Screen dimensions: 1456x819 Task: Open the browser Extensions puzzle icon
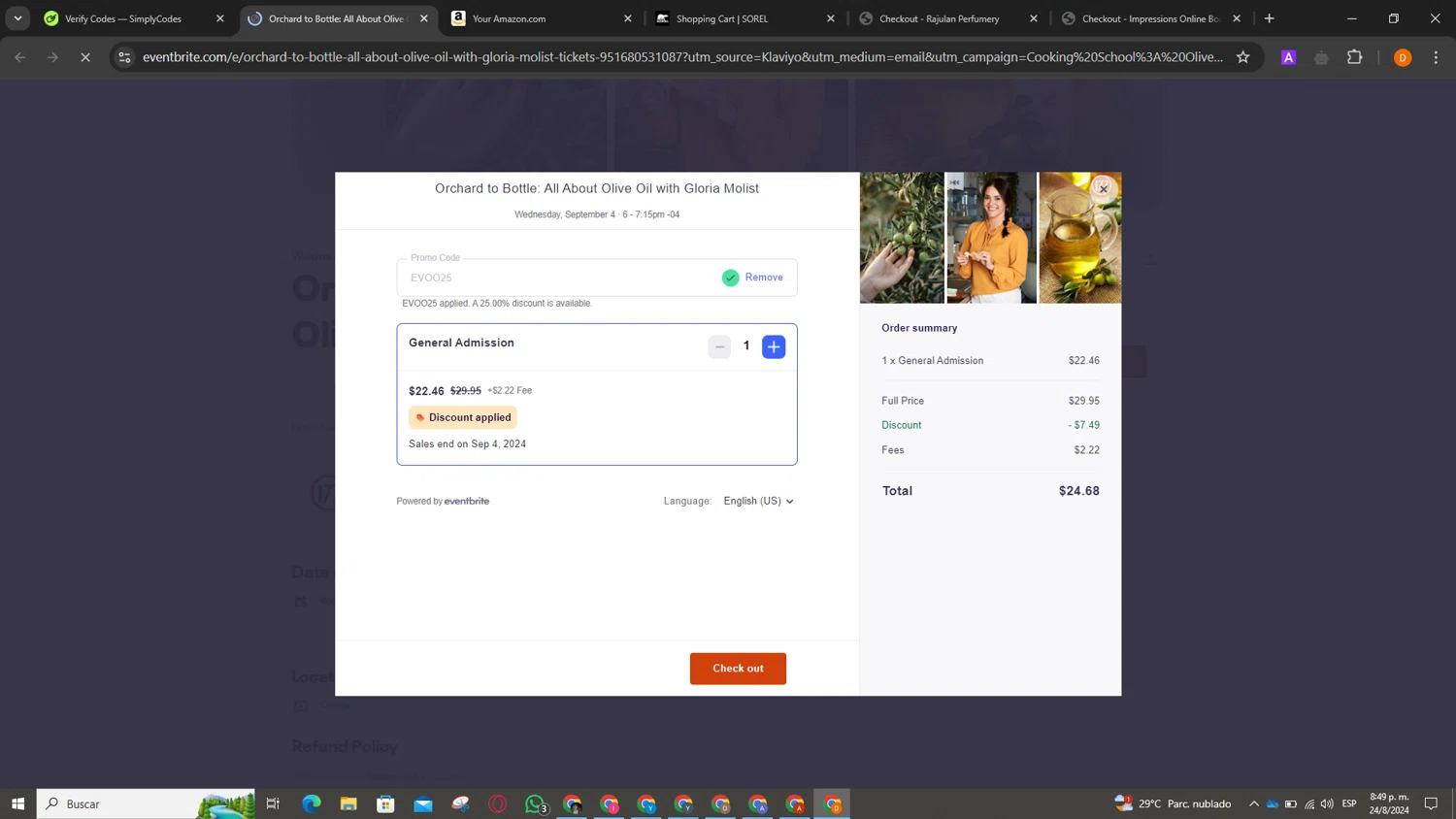(x=1355, y=57)
